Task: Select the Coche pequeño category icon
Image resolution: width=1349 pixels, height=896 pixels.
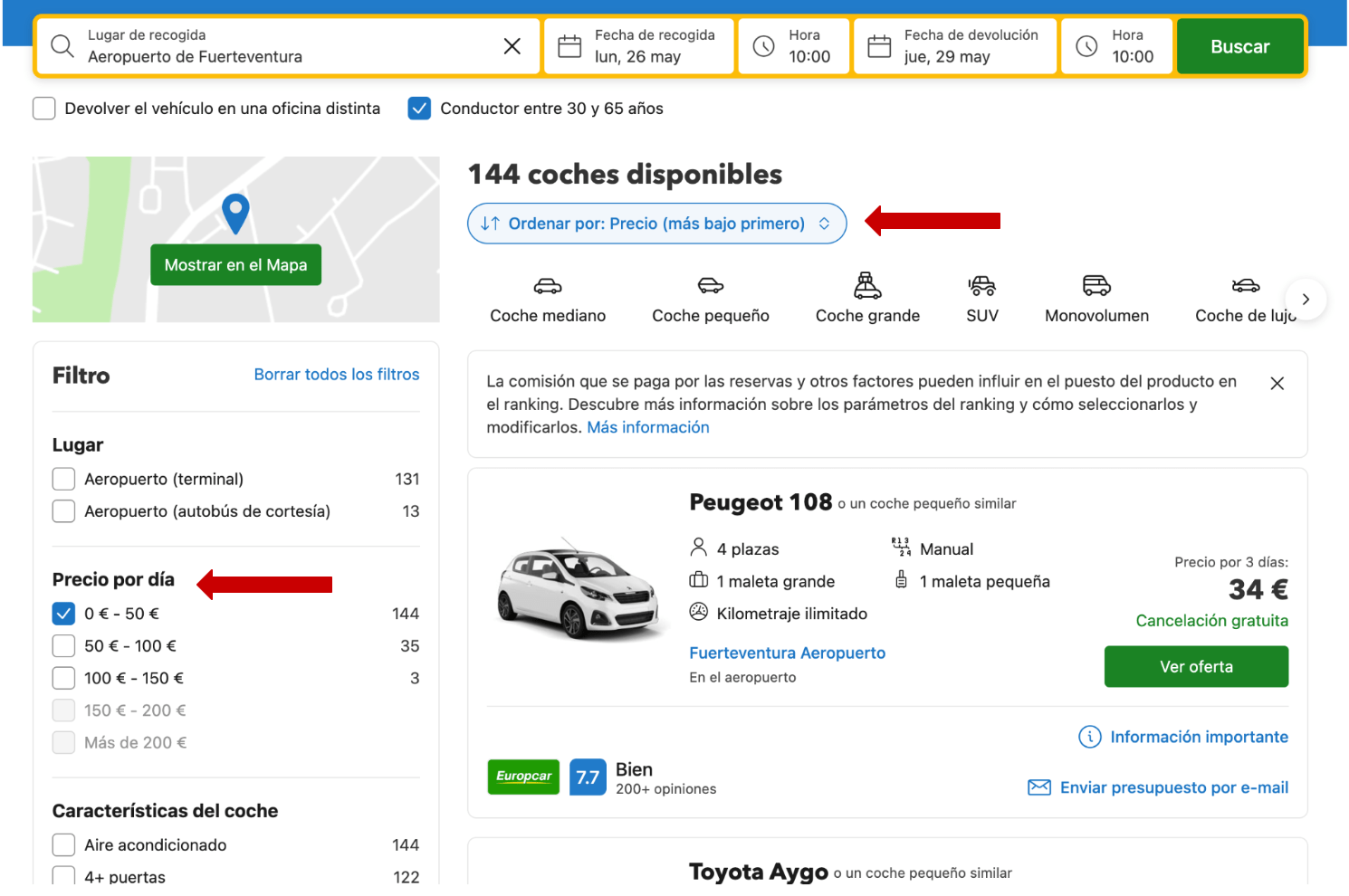Action: pyautogui.click(x=711, y=287)
